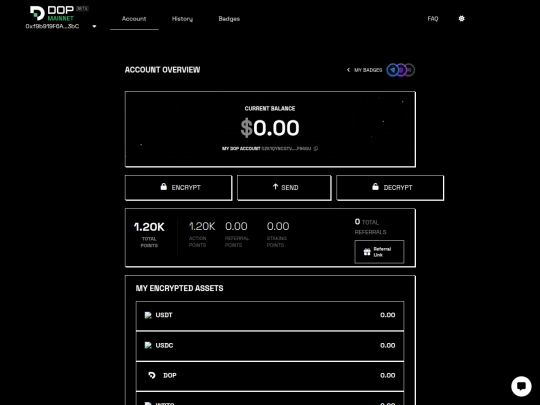Click the DOP balance 0.00
Screen dimensions: 540x405
(387, 375)
